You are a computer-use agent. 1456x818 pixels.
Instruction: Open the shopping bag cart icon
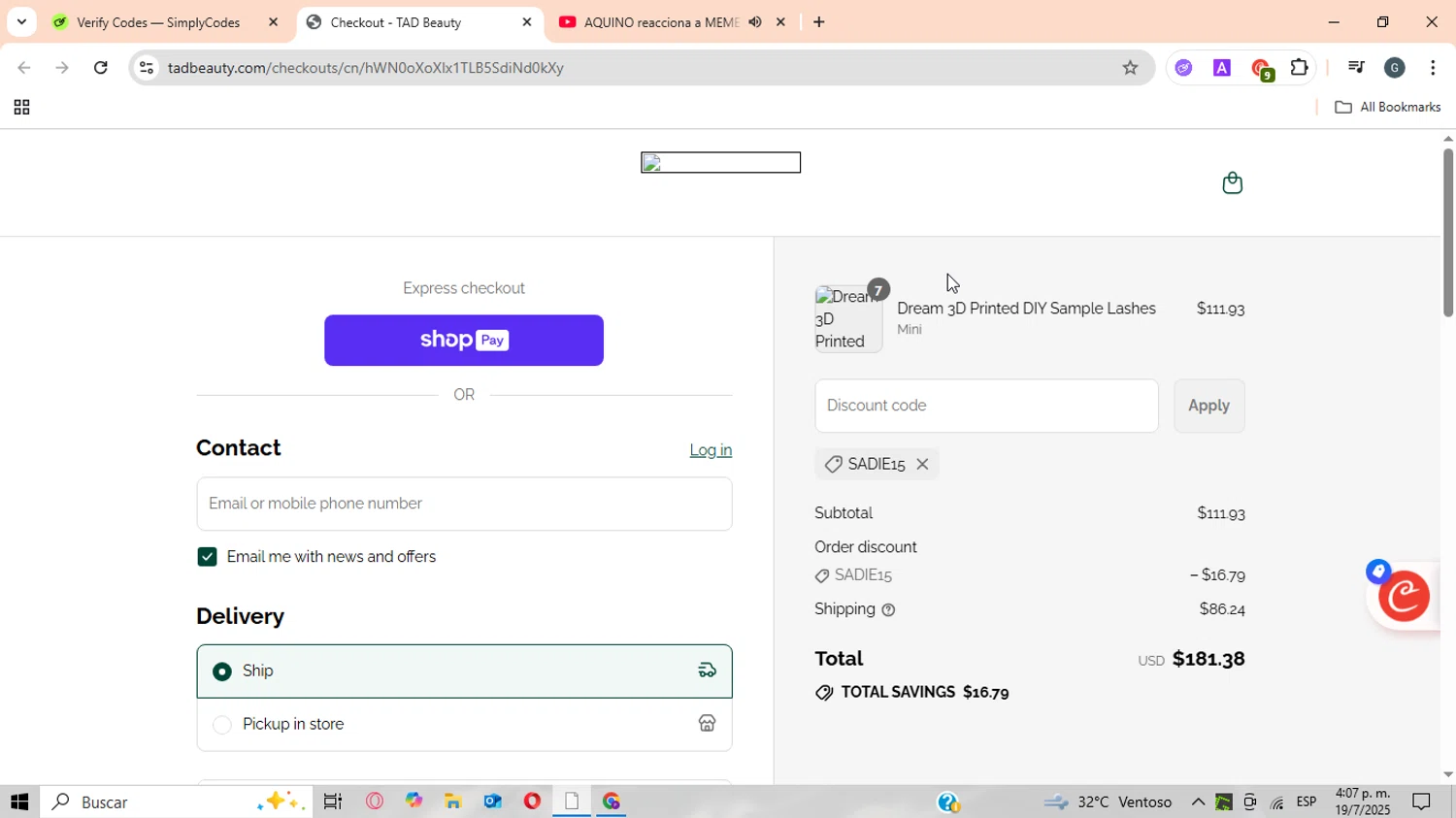click(1232, 183)
